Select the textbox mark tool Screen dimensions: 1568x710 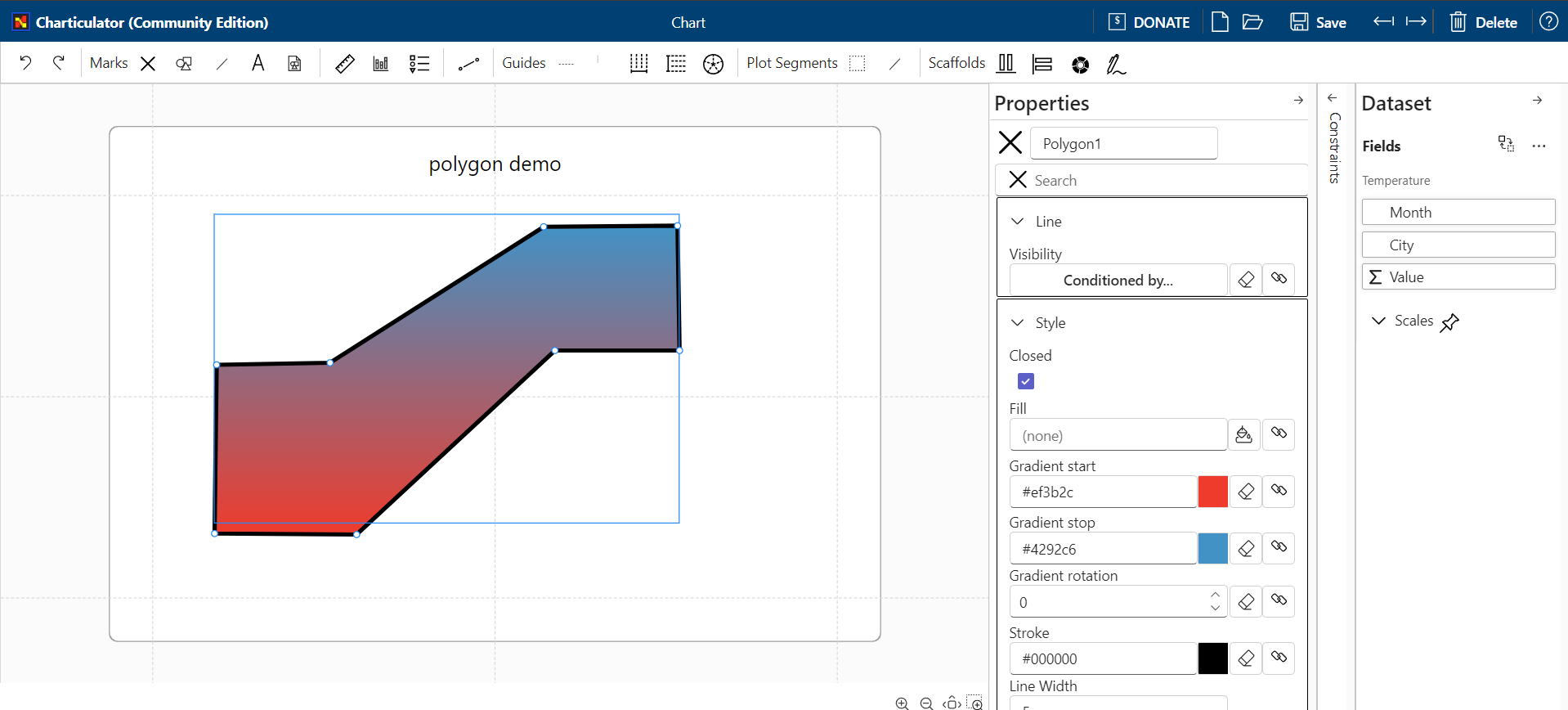(294, 63)
